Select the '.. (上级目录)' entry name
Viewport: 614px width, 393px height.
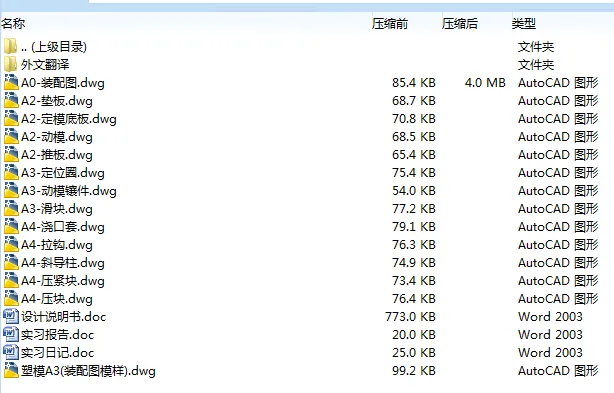[x=54, y=47]
